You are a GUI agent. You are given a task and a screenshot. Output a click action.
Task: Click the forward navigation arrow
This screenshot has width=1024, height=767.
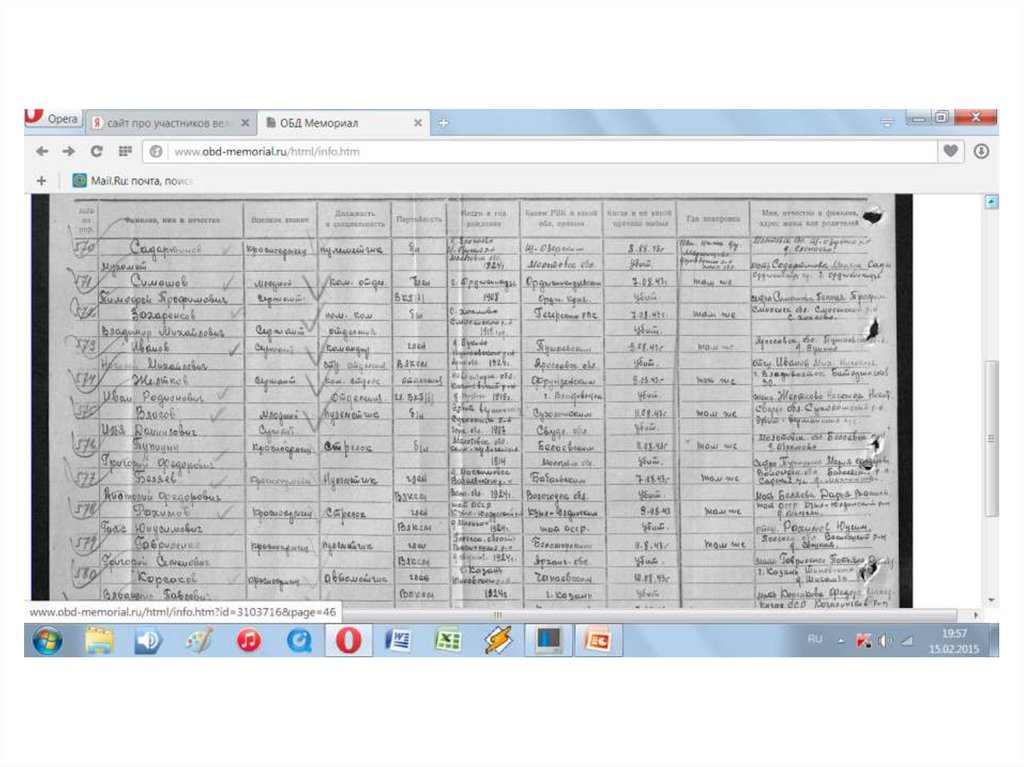(x=68, y=151)
